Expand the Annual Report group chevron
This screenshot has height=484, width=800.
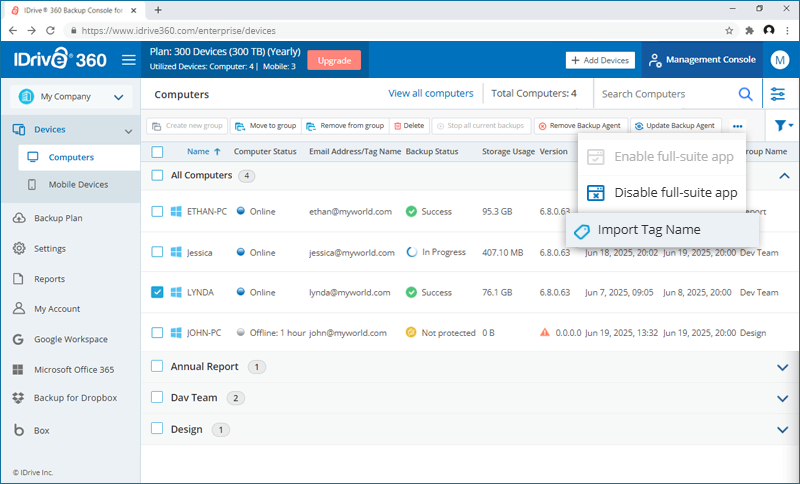click(783, 367)
